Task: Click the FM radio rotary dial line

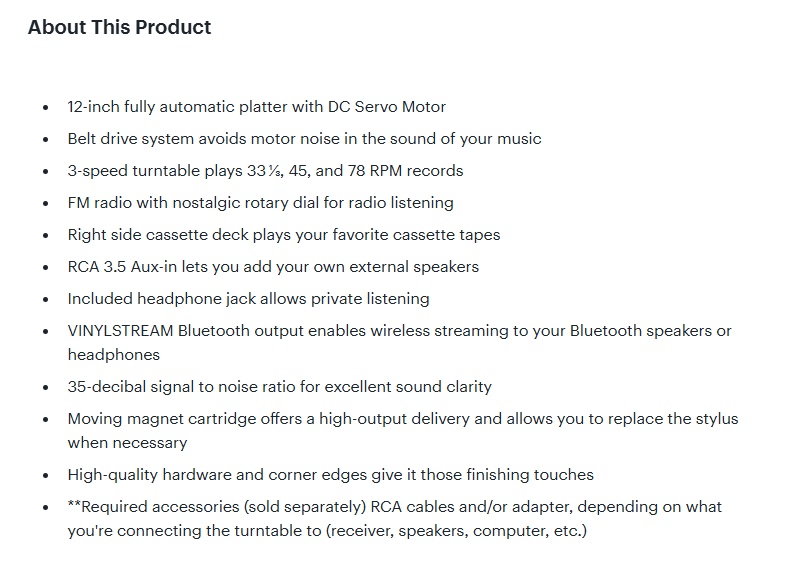Action: pos(260,203)
